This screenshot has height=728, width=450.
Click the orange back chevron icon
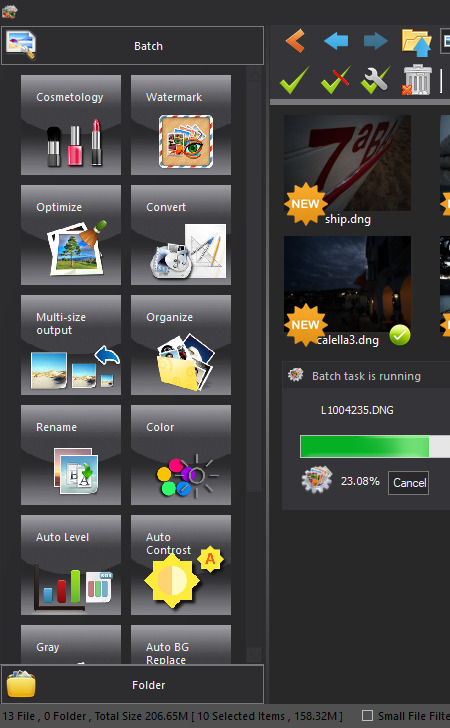click(x=295, y=41)
